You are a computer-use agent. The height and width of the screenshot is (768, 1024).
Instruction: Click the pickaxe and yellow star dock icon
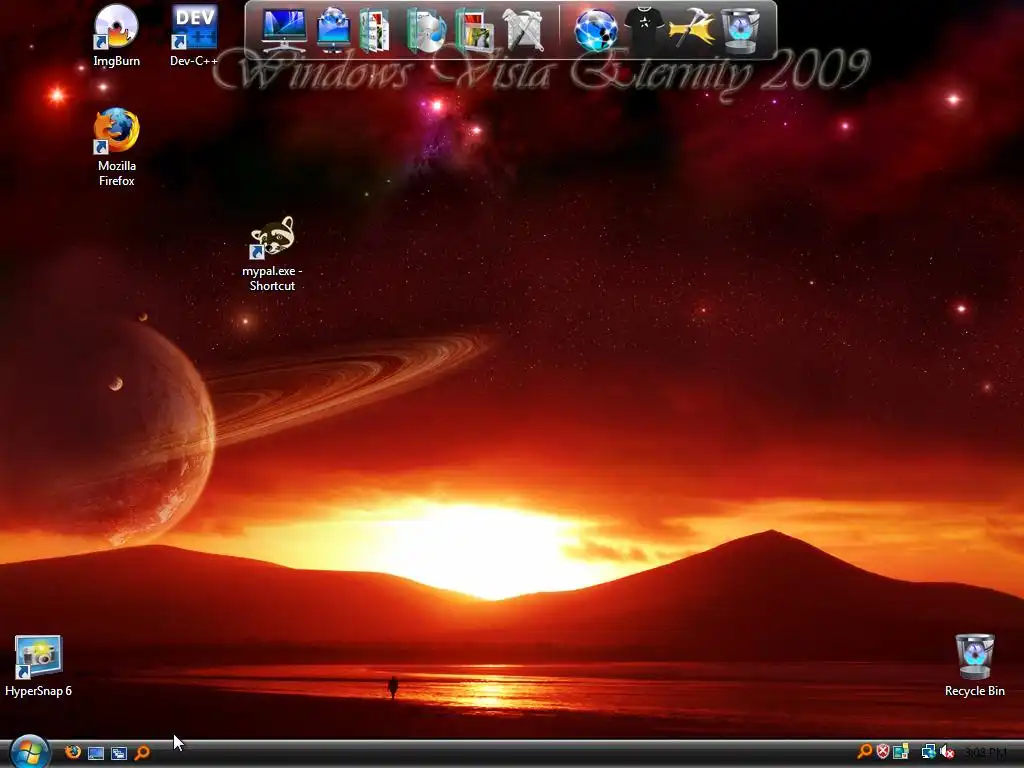point(692,30)
